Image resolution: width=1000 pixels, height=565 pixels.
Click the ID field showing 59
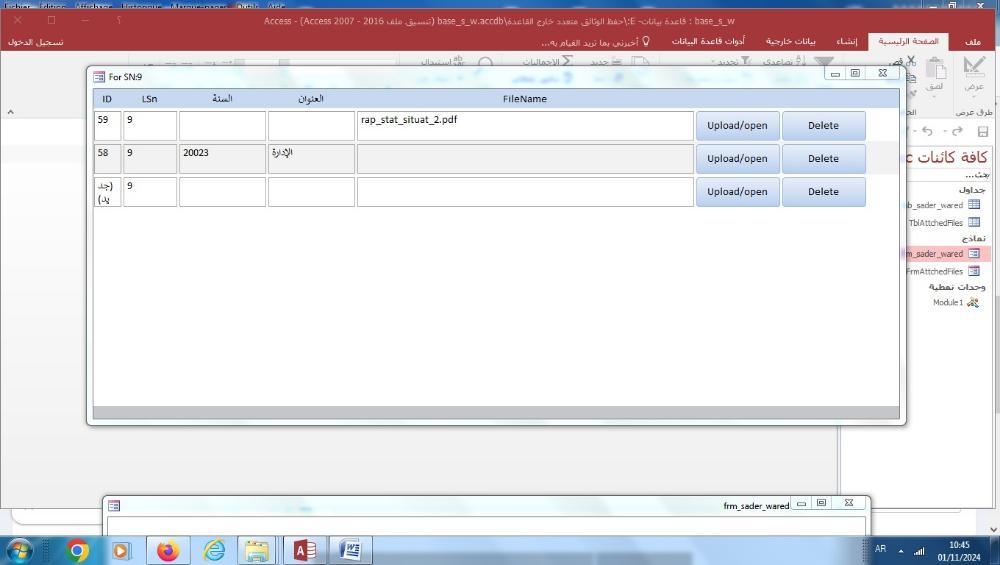point(108,126)
